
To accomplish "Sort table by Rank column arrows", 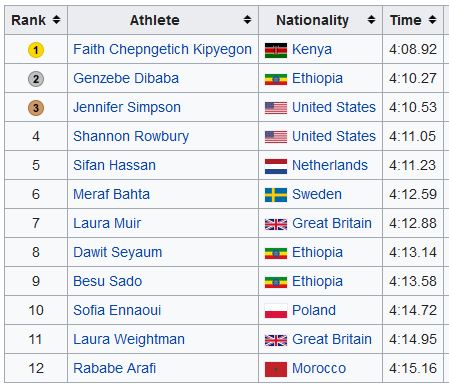I will 56,20.
